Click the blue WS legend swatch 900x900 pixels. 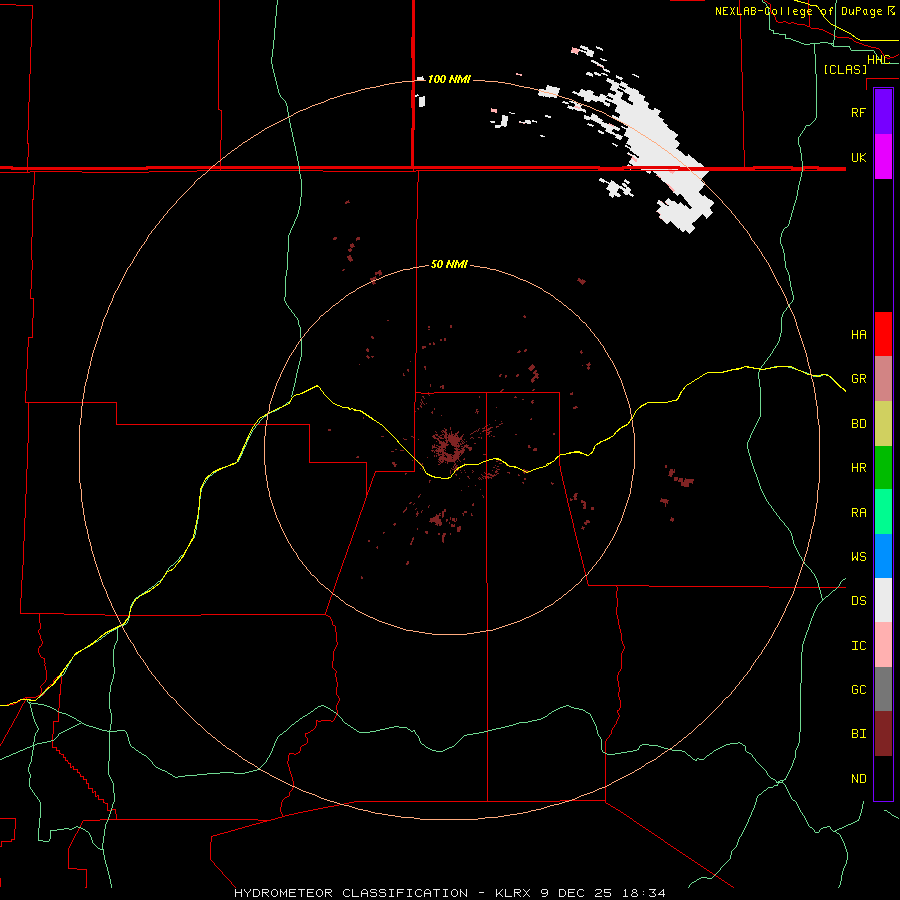point(883,556)
